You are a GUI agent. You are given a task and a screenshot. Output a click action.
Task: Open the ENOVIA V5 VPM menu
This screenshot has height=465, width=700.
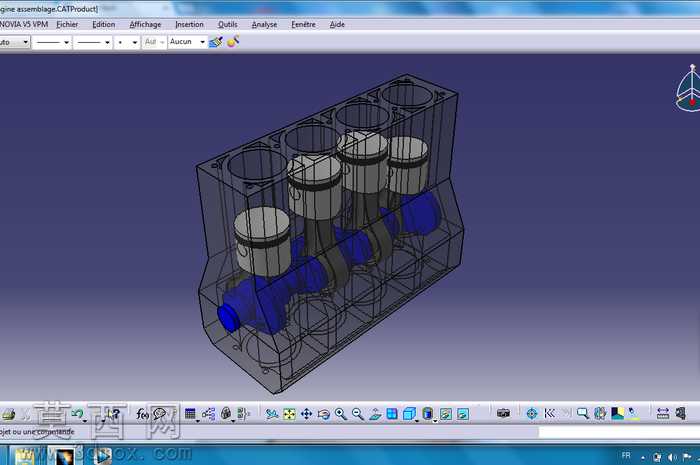point(24,25)
